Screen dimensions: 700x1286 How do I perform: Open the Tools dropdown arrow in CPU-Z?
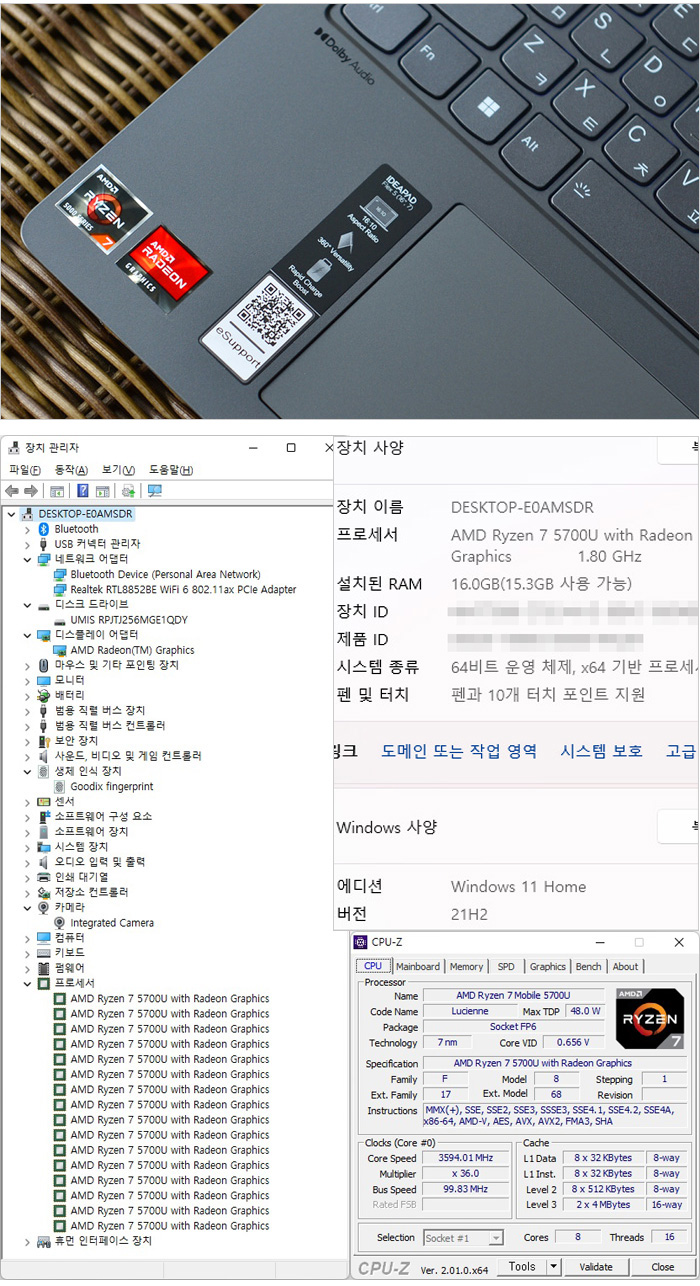pyautogui.click(x=556, y=1267)
